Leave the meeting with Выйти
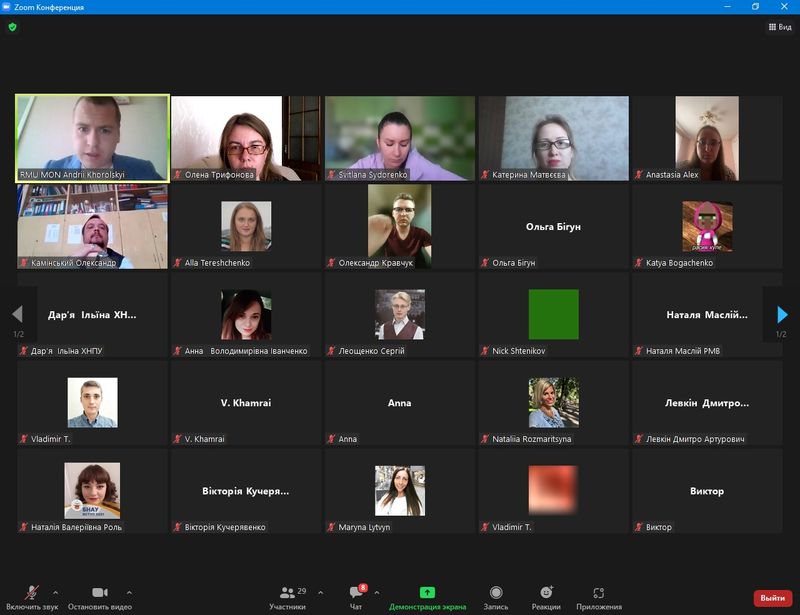 coord(772,598)
